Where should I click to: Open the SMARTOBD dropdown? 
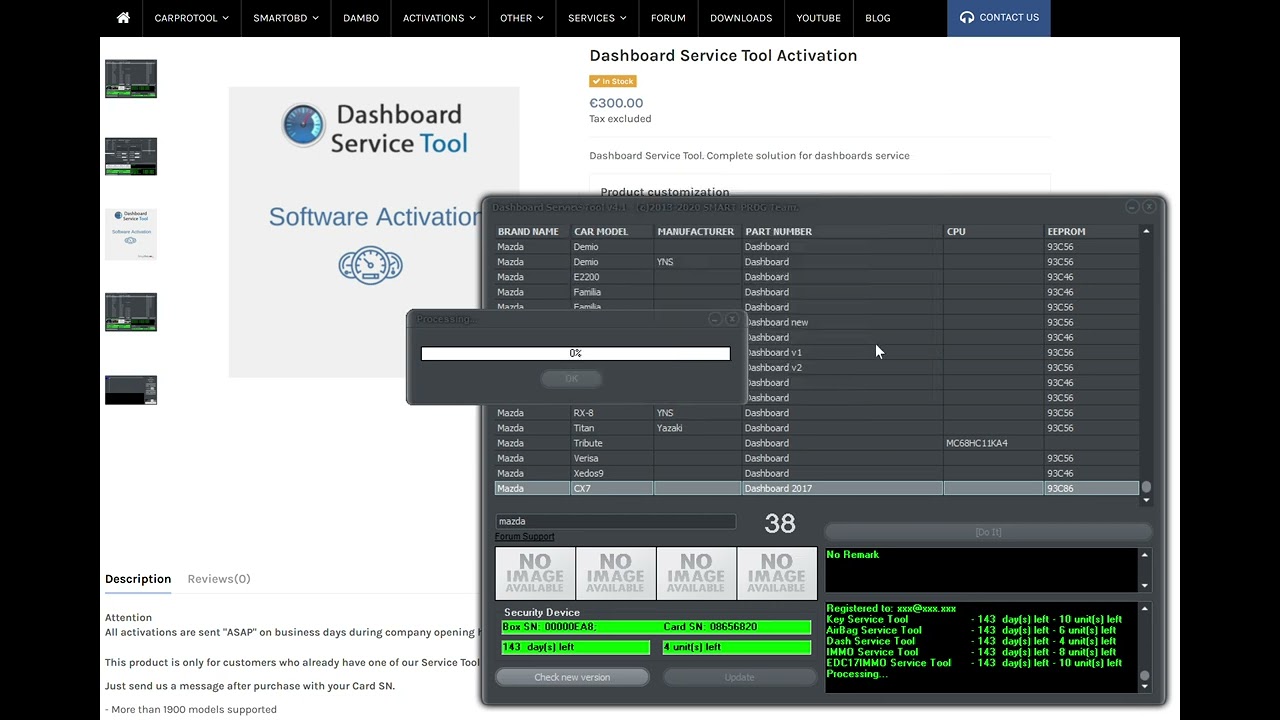tap(285, 18)
